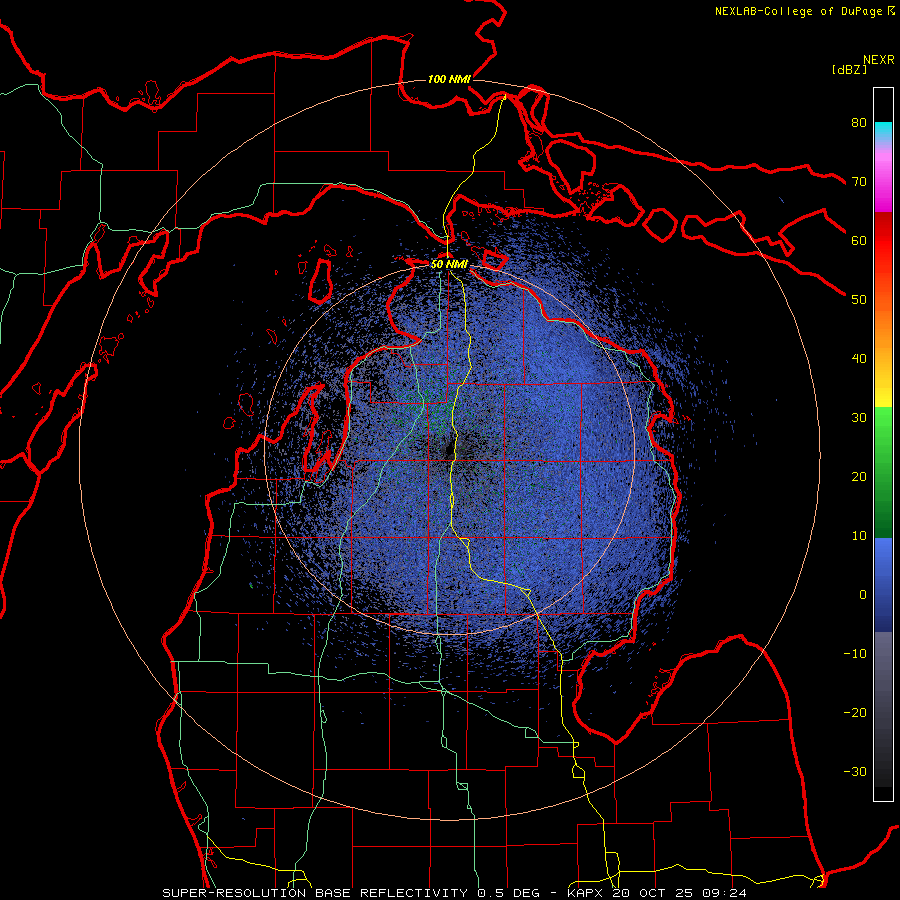Click the SUPER-RESOLUTION BASE REFLECTIVITY caption
This screenshot has height=900, width=900.
click(315, 893)
